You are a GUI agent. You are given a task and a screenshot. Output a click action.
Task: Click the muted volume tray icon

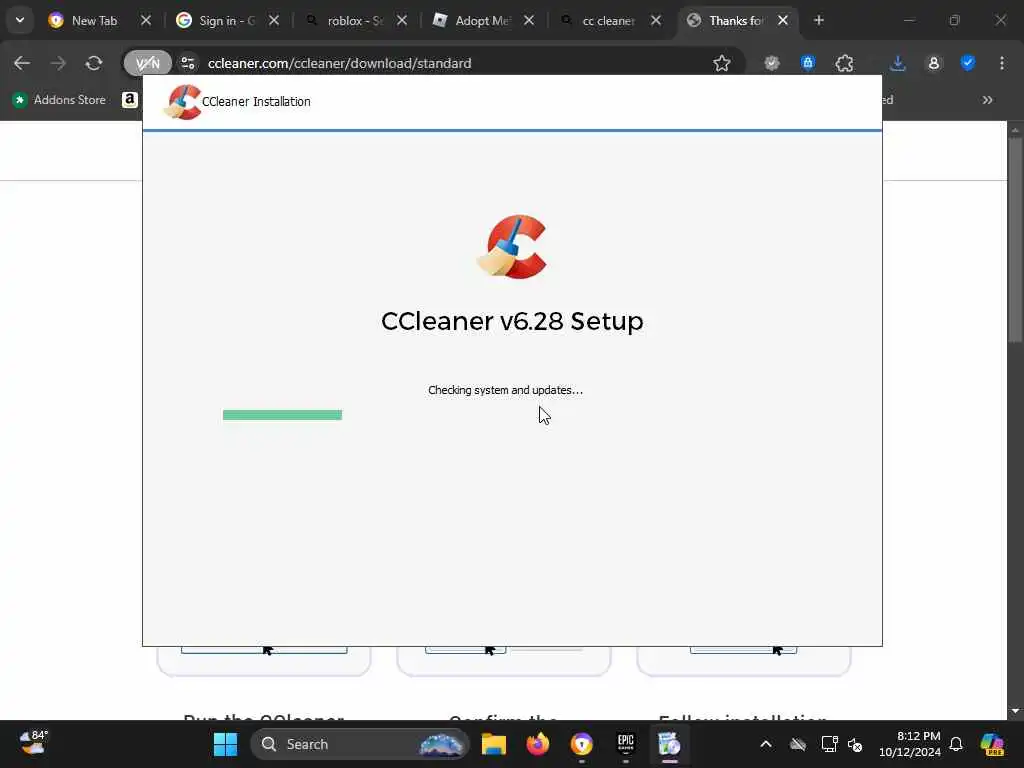point(855,744)
